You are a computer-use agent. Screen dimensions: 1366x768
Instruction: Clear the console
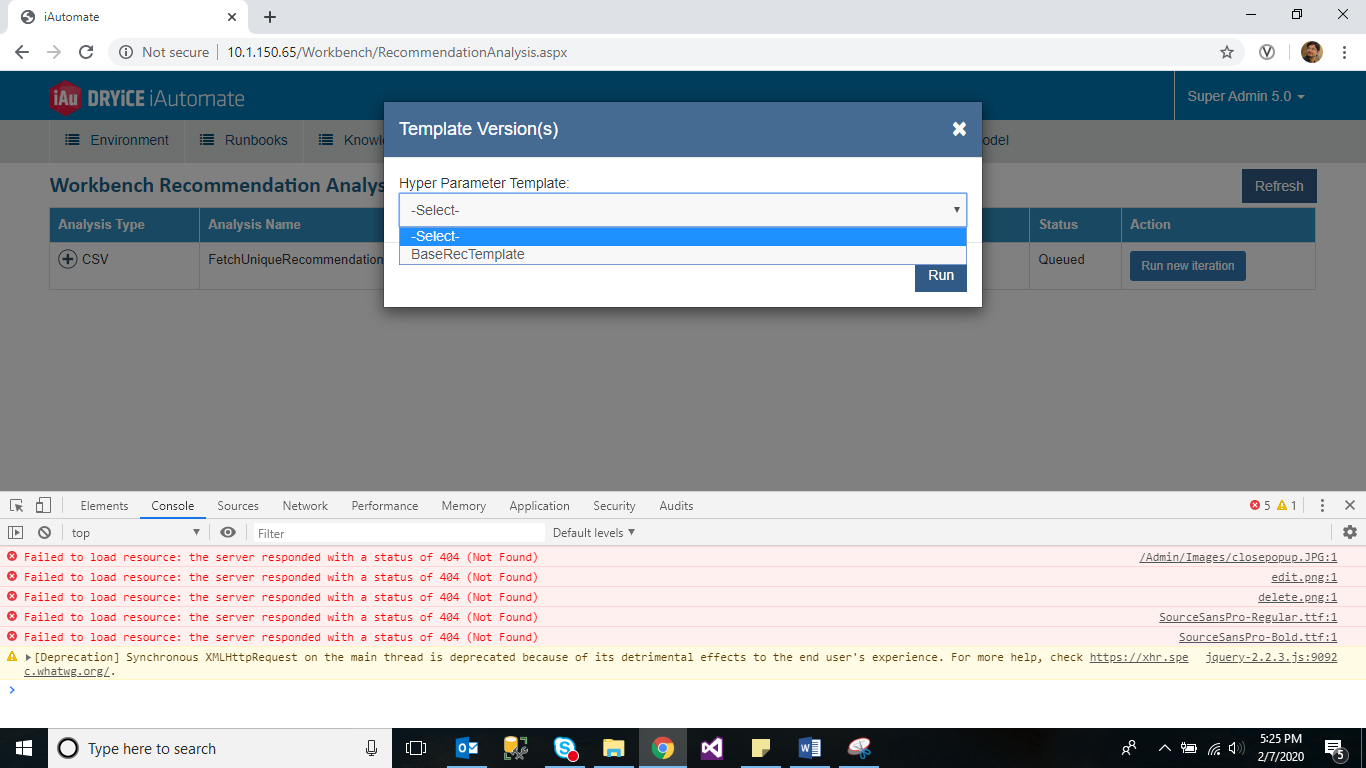click(44, 533)
